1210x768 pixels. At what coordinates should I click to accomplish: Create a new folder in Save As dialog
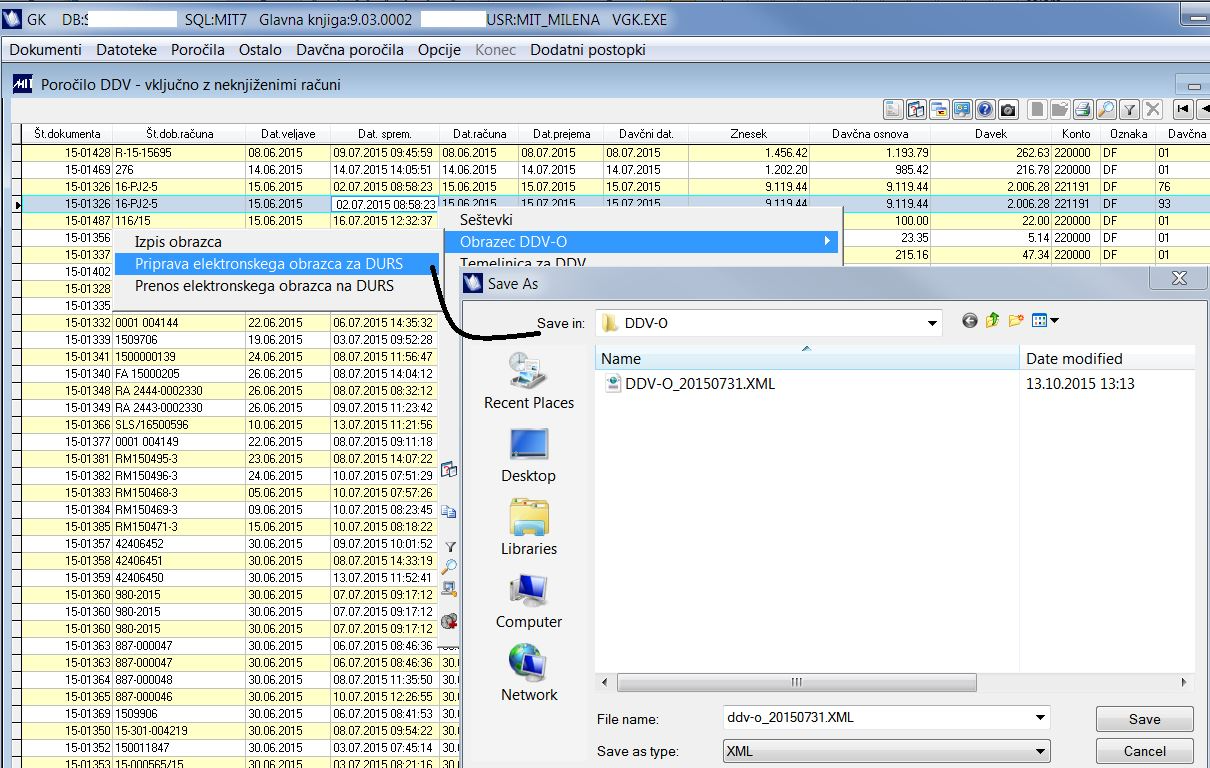pyautogui.click(x=1016, y=321)
